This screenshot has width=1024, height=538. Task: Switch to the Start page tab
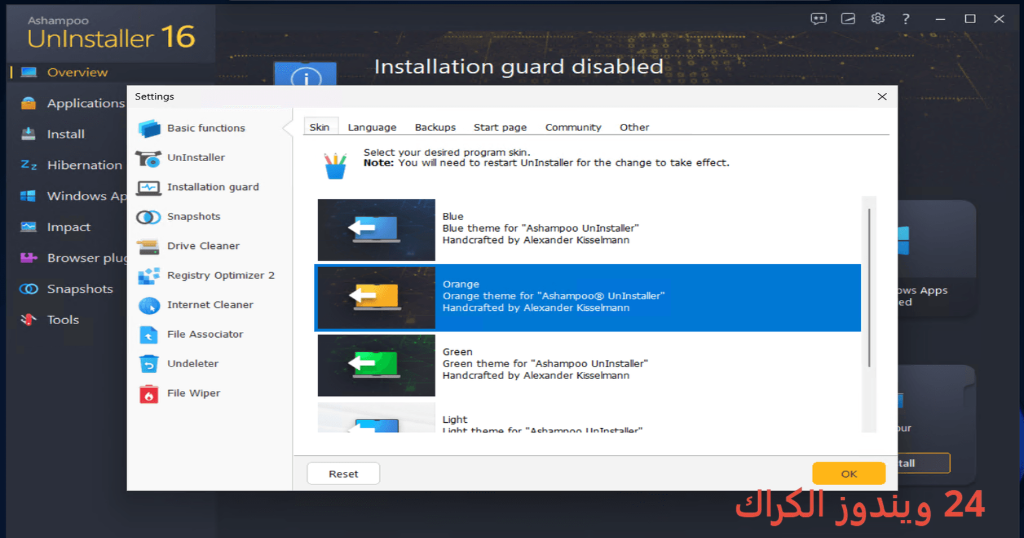click(500, 127)
